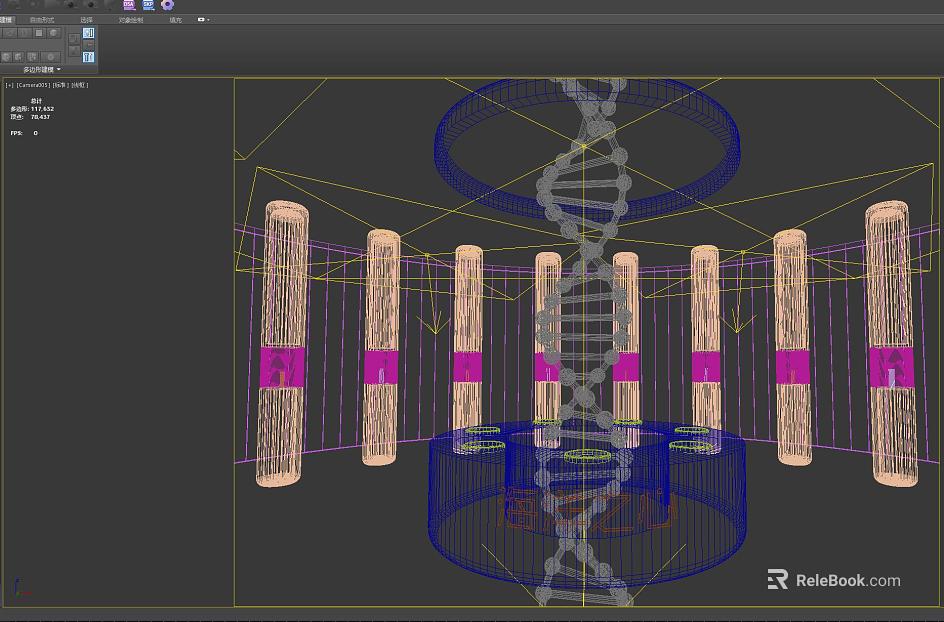The width and height of the screenshot is (944, 622).
Task: Click the pink DSA plugin icon
Action: tap(129, 5)
